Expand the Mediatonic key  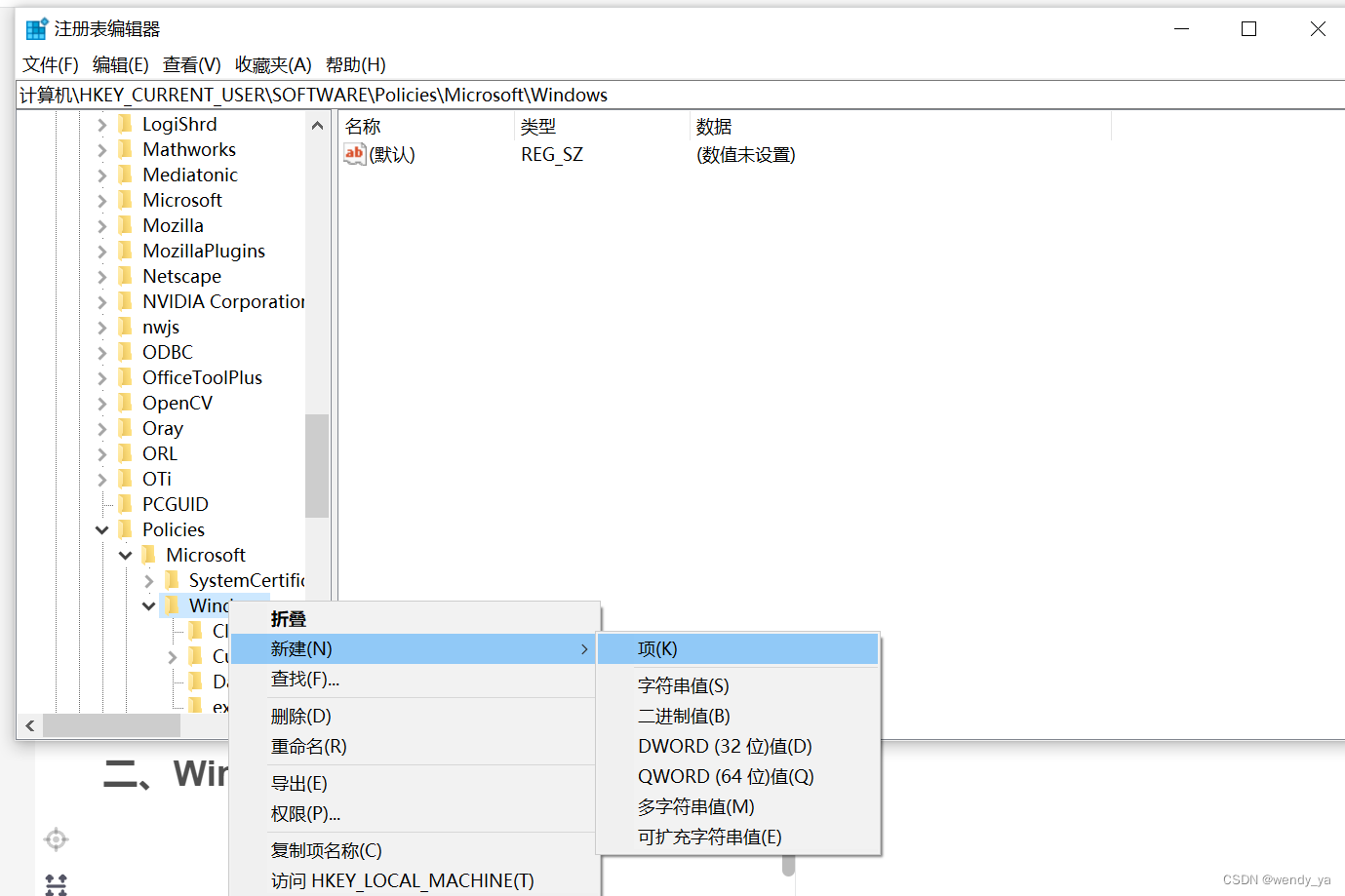pos(102,175)
